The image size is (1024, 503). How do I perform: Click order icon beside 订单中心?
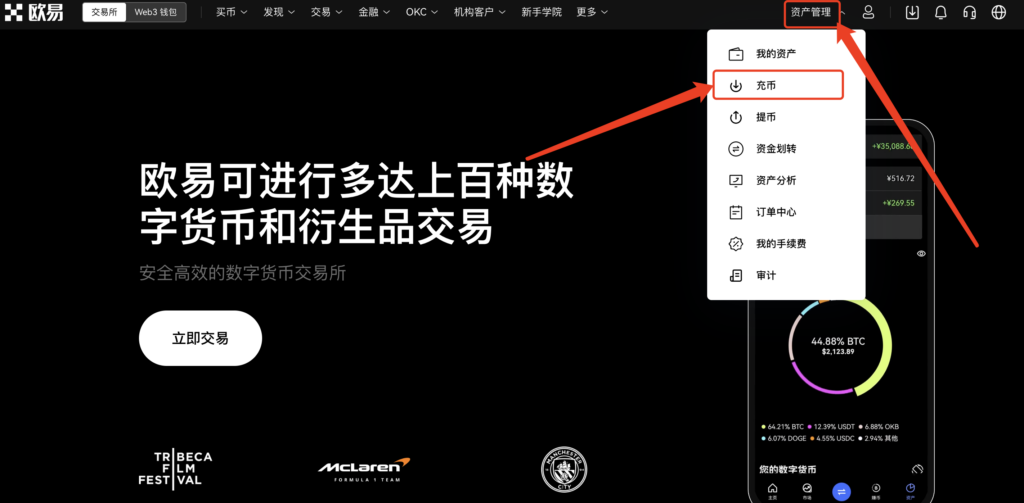pyautogui.click(x=736, y=212)
